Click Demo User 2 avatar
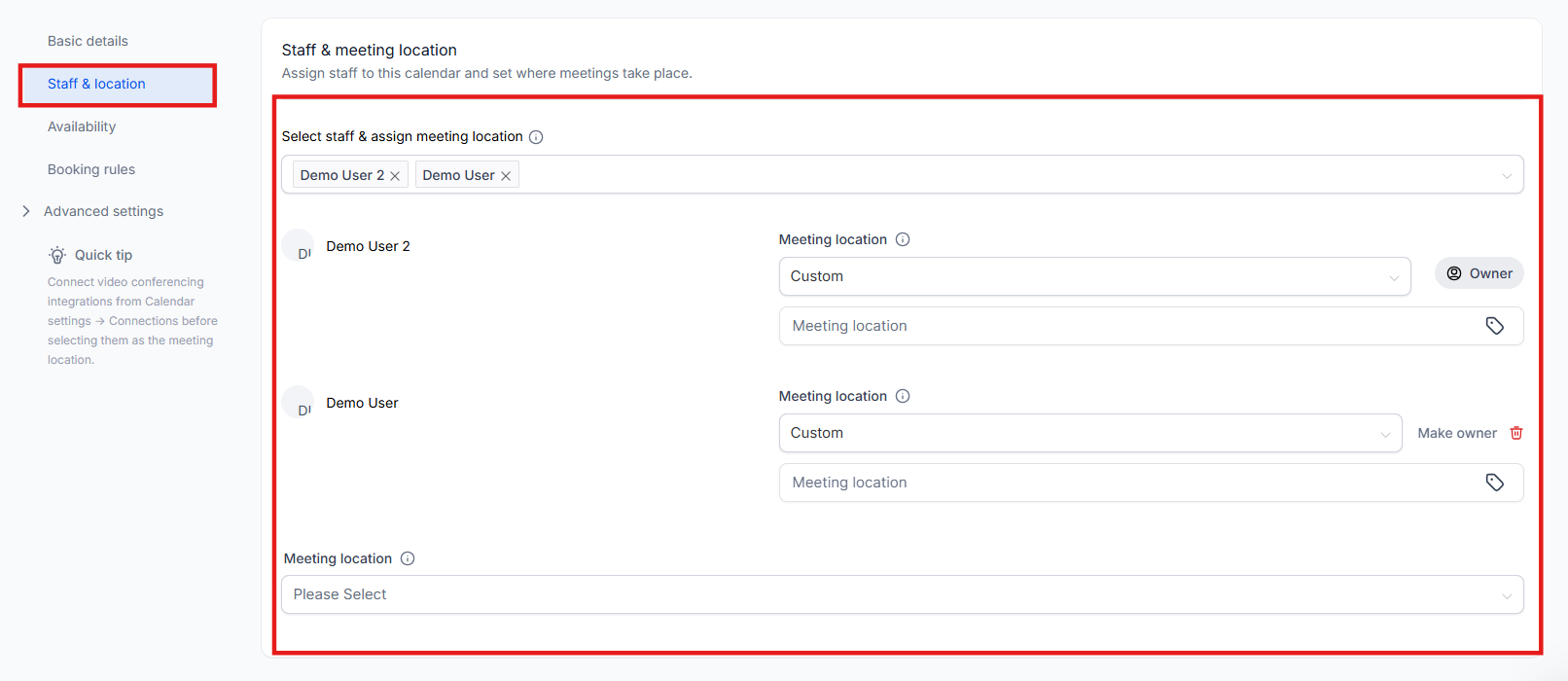This screenshot has height=681, width=1568. (299, 246)
